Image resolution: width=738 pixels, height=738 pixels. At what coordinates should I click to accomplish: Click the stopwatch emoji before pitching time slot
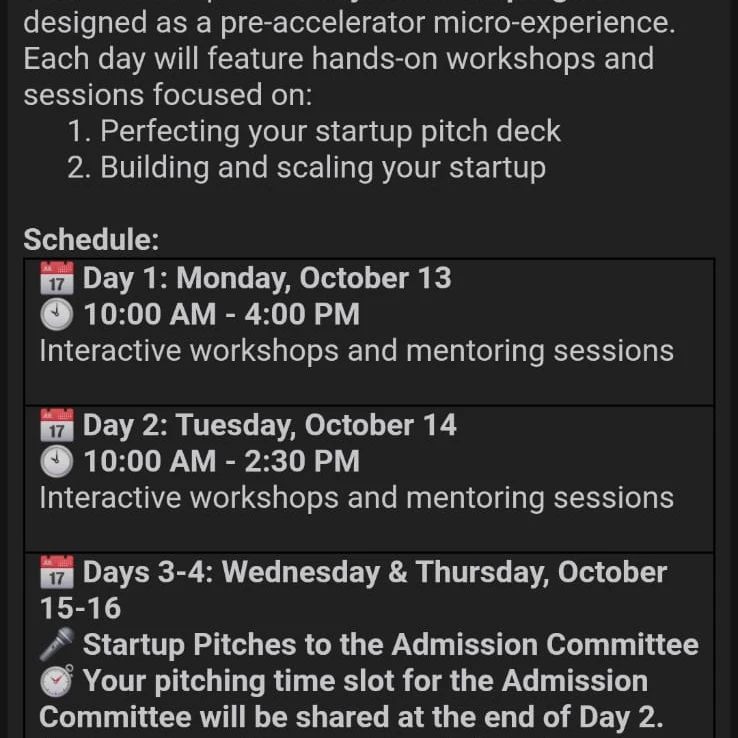pyautogui.click(x=57, y=682)
